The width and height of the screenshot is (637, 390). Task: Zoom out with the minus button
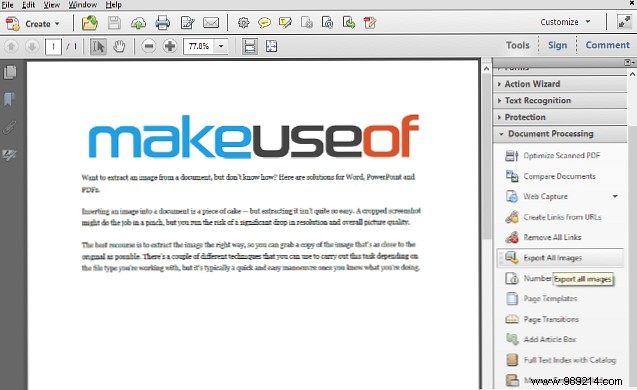149,46
